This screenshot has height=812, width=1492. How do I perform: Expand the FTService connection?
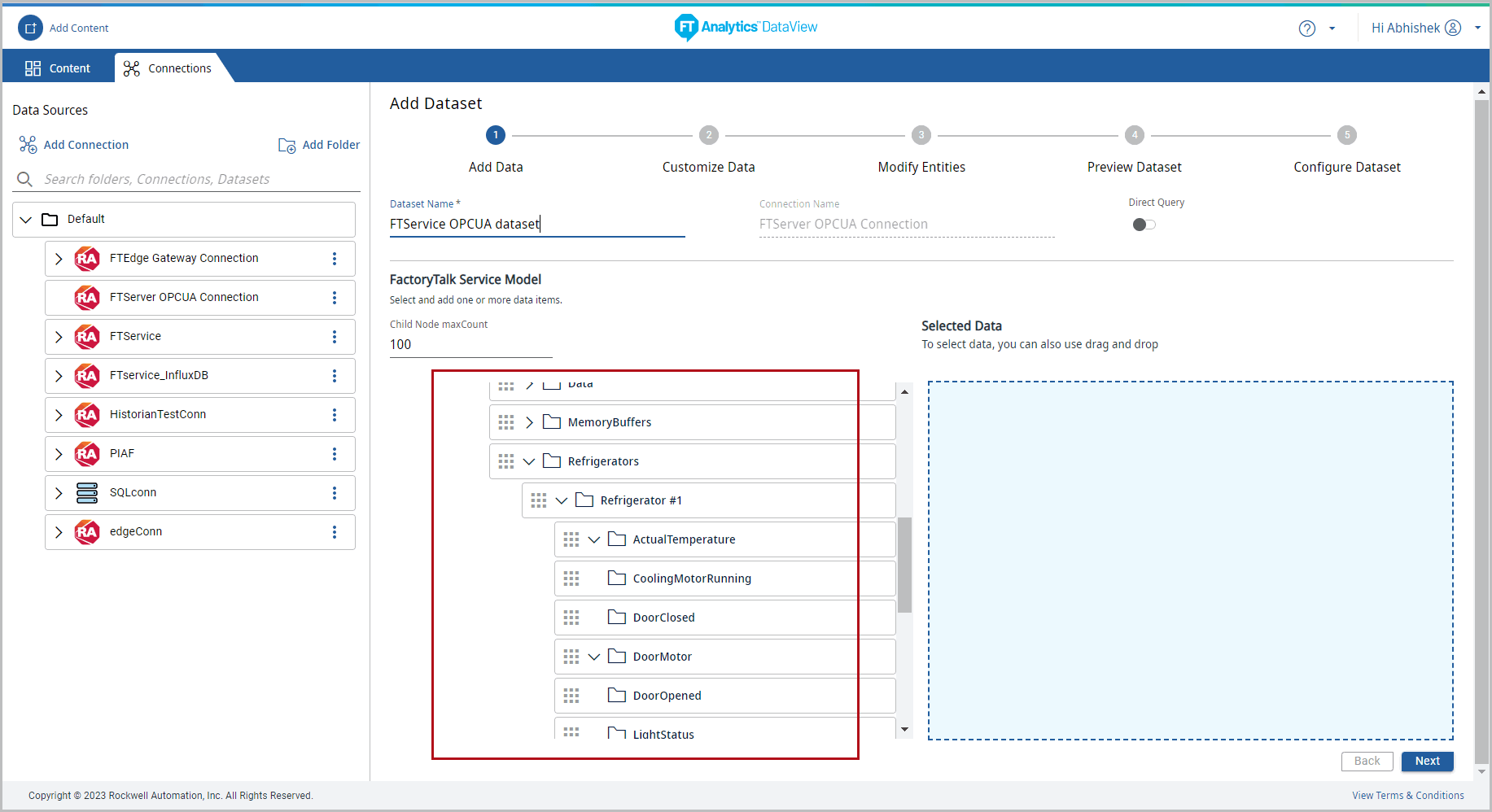59,337
